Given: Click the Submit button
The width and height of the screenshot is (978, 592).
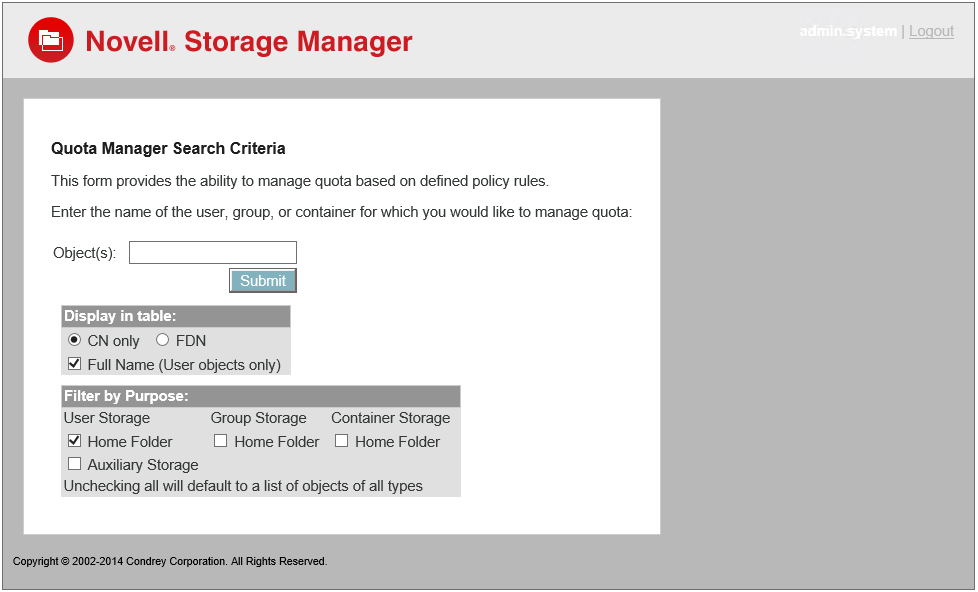Looking at the screenshot, I should coord(263,281).
